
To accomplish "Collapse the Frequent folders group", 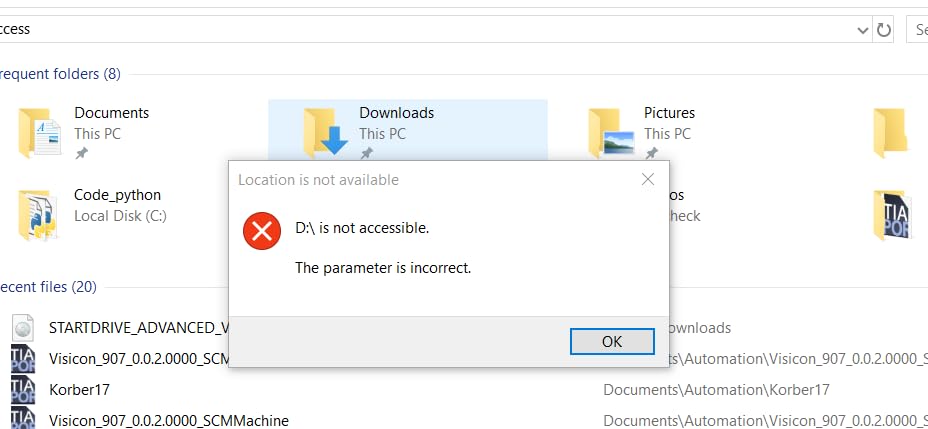I will tap(59, 74).
